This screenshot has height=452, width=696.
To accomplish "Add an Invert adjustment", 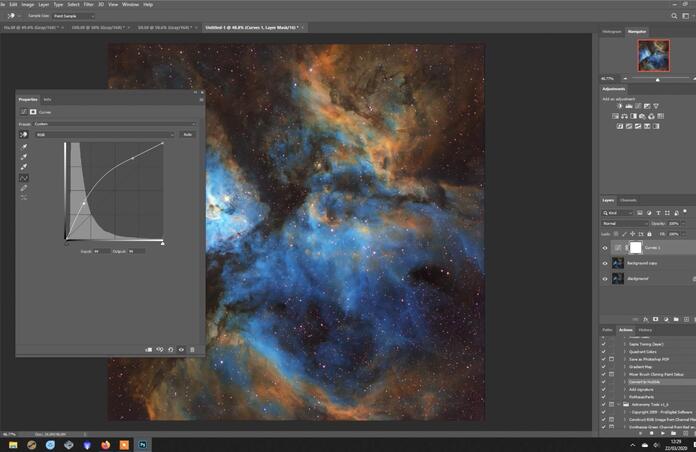I will [x=620, y=127].
